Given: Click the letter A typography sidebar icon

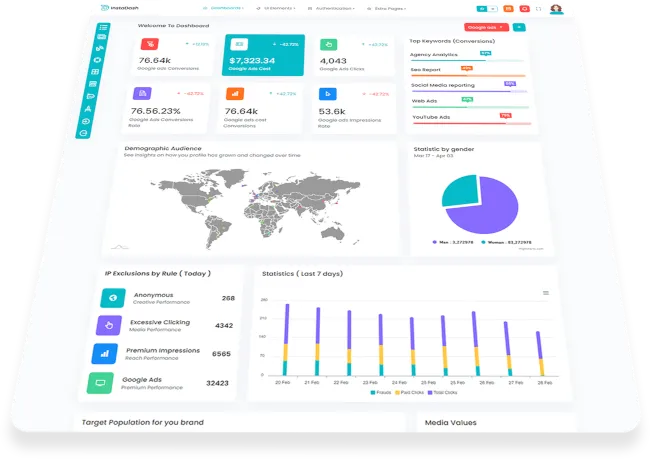Looking at the screenshot, I should [x=88, y=109].
